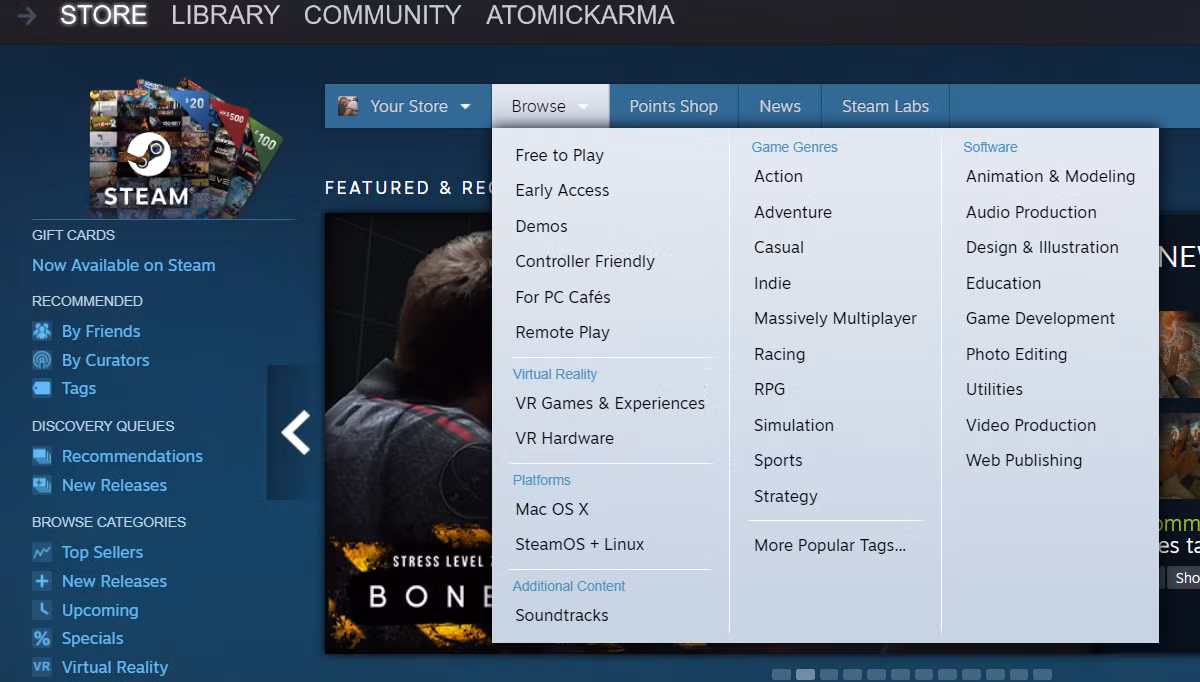The width and height of the screenshot is (1200, 682).
Task: Choose Mac OS X platform
Action: pos(552,509)
